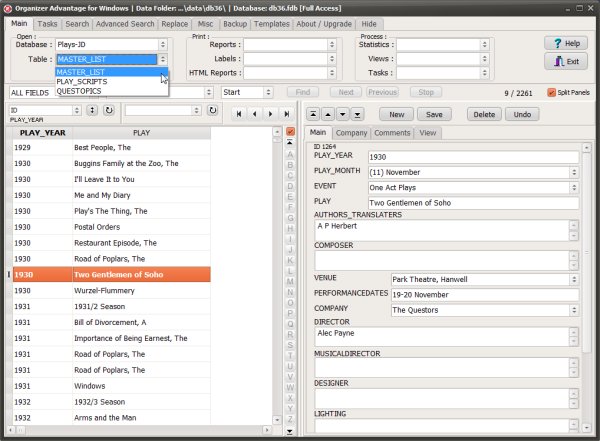Switch to Tasks tab
Screen dimensions: 600x441
(47, 24)
